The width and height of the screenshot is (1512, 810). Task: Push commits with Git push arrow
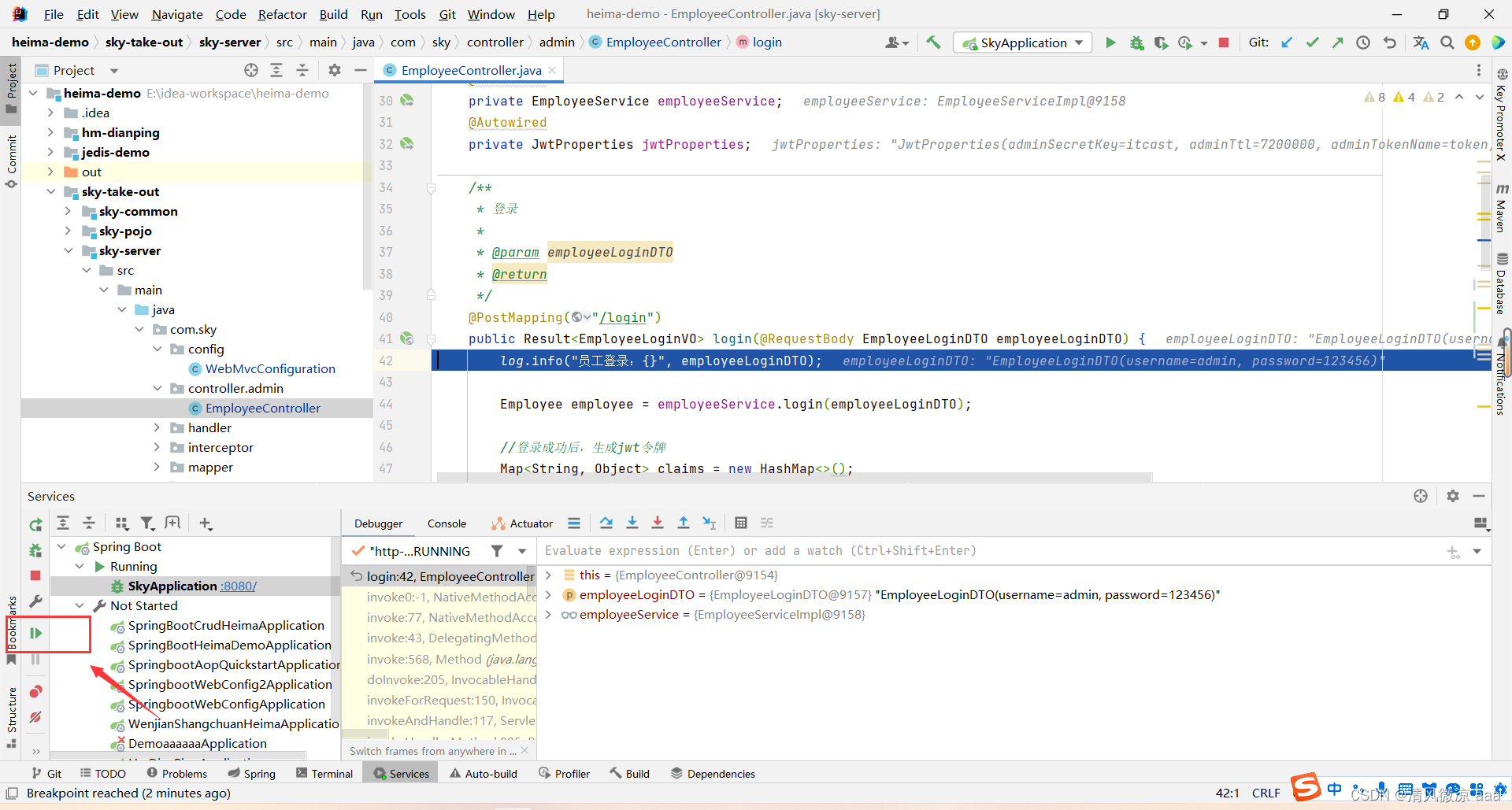click(1338, 43)
